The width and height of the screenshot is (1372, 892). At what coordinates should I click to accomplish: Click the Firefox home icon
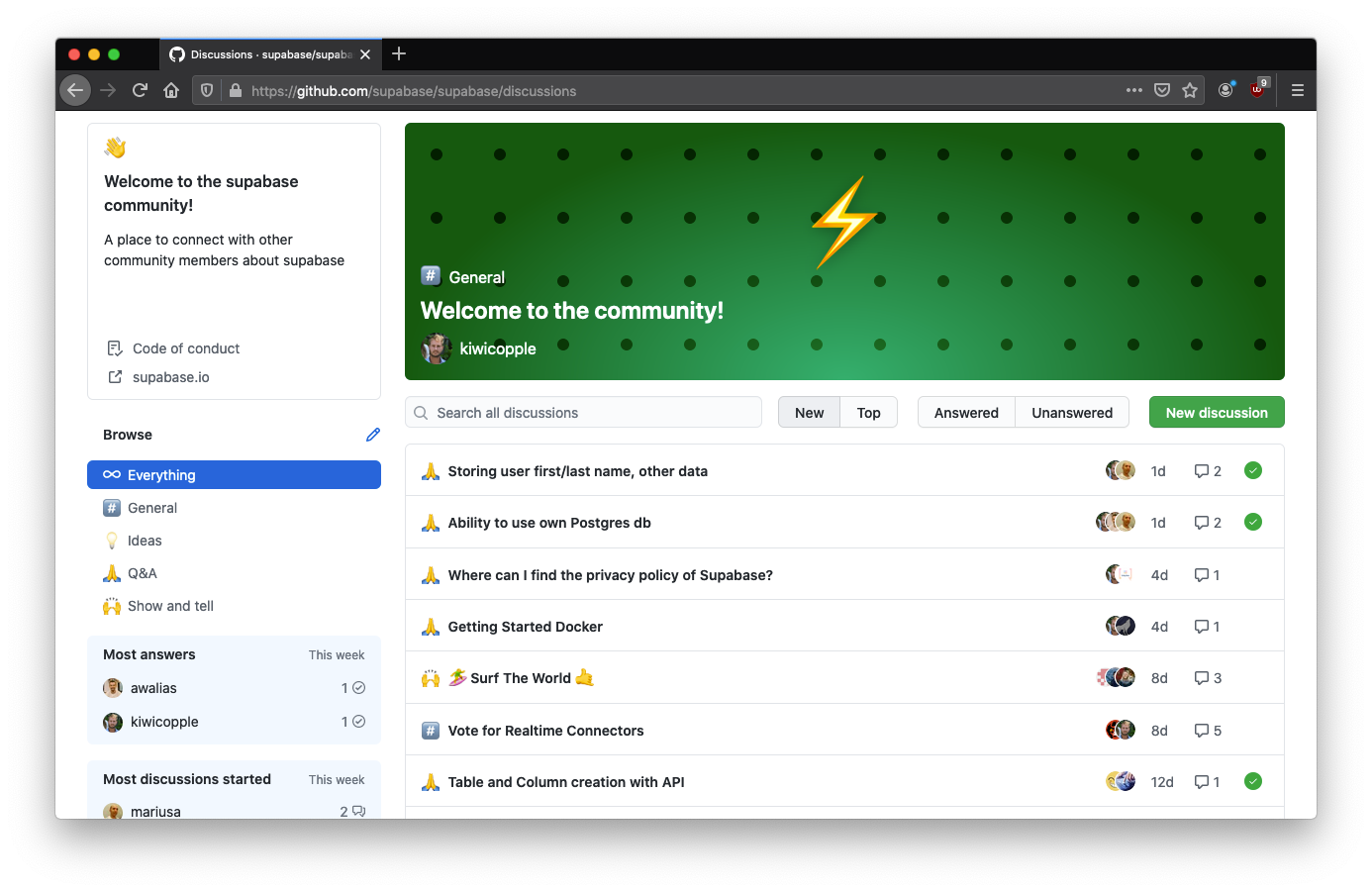click(171, 90)
